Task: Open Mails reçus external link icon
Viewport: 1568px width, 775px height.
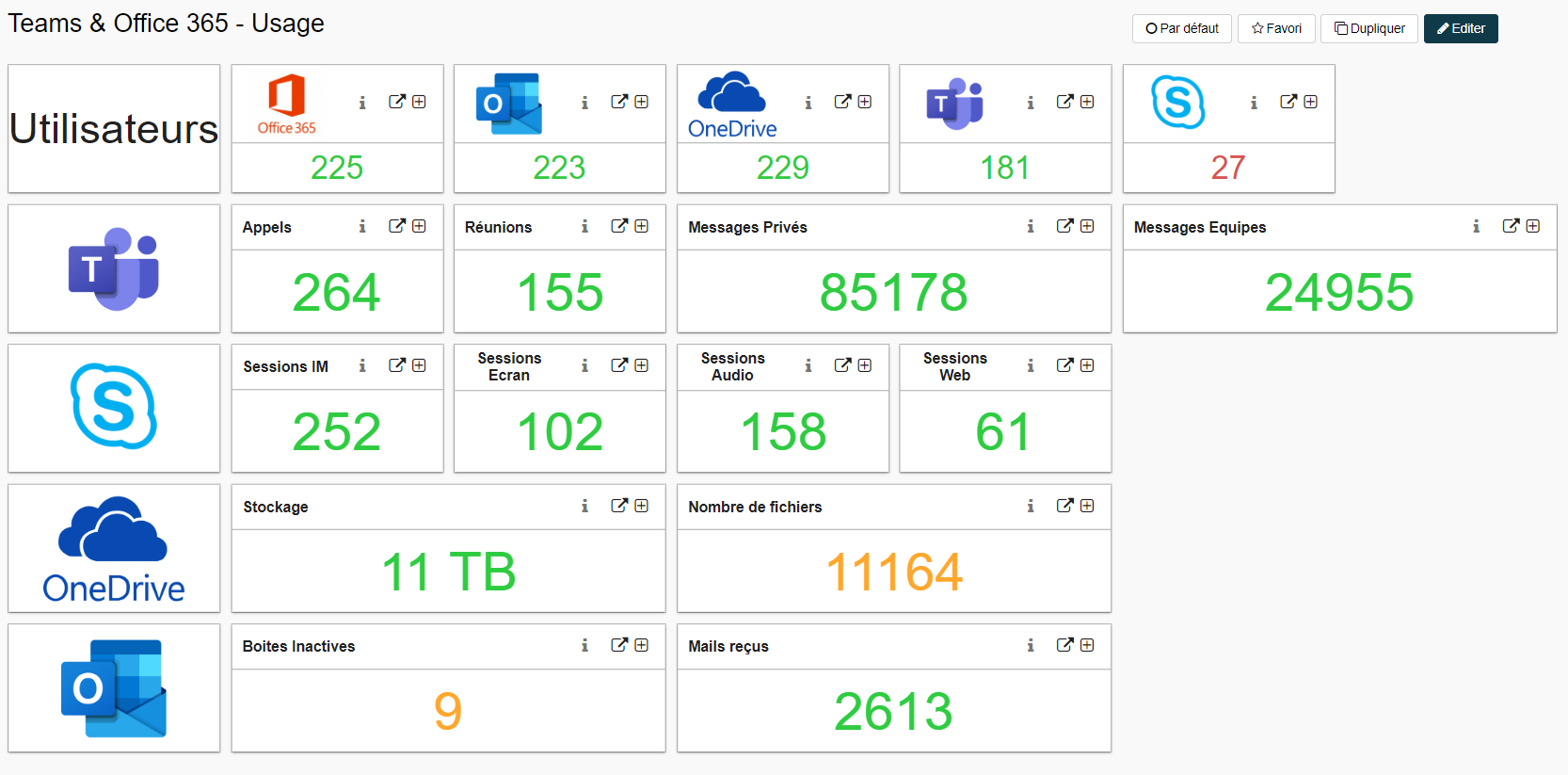Action: [1065, 645]
